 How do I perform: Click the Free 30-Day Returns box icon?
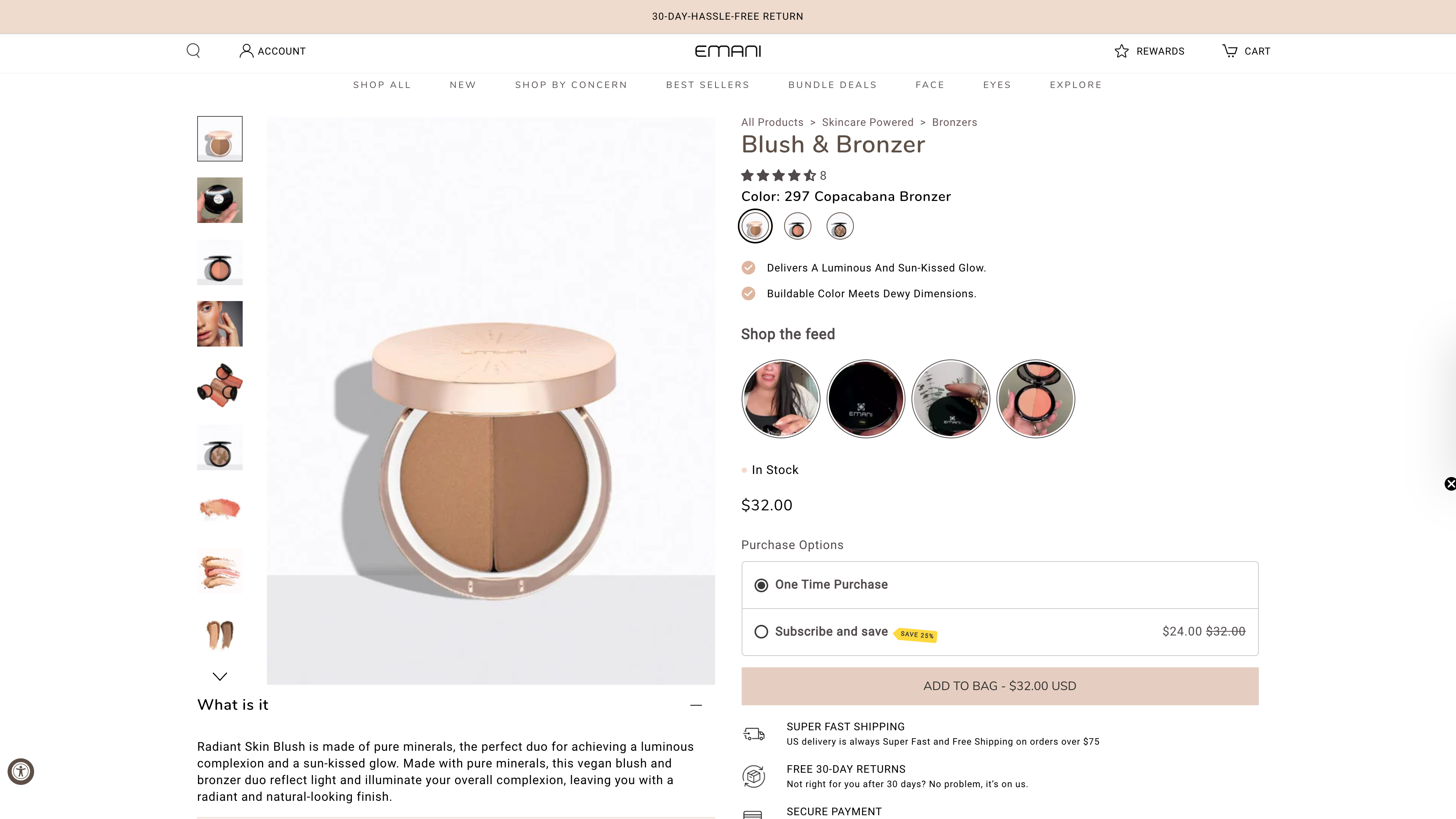coord(753,776)
